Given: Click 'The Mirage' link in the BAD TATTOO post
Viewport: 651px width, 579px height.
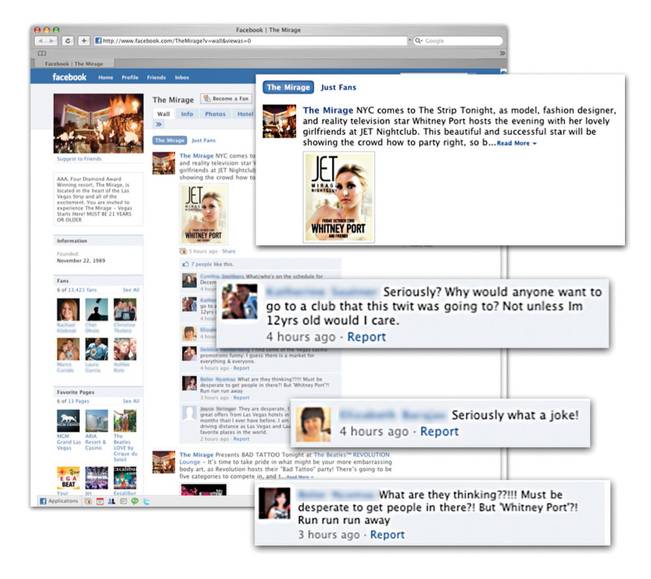Looking at the screenshot, I should [196, 455].
